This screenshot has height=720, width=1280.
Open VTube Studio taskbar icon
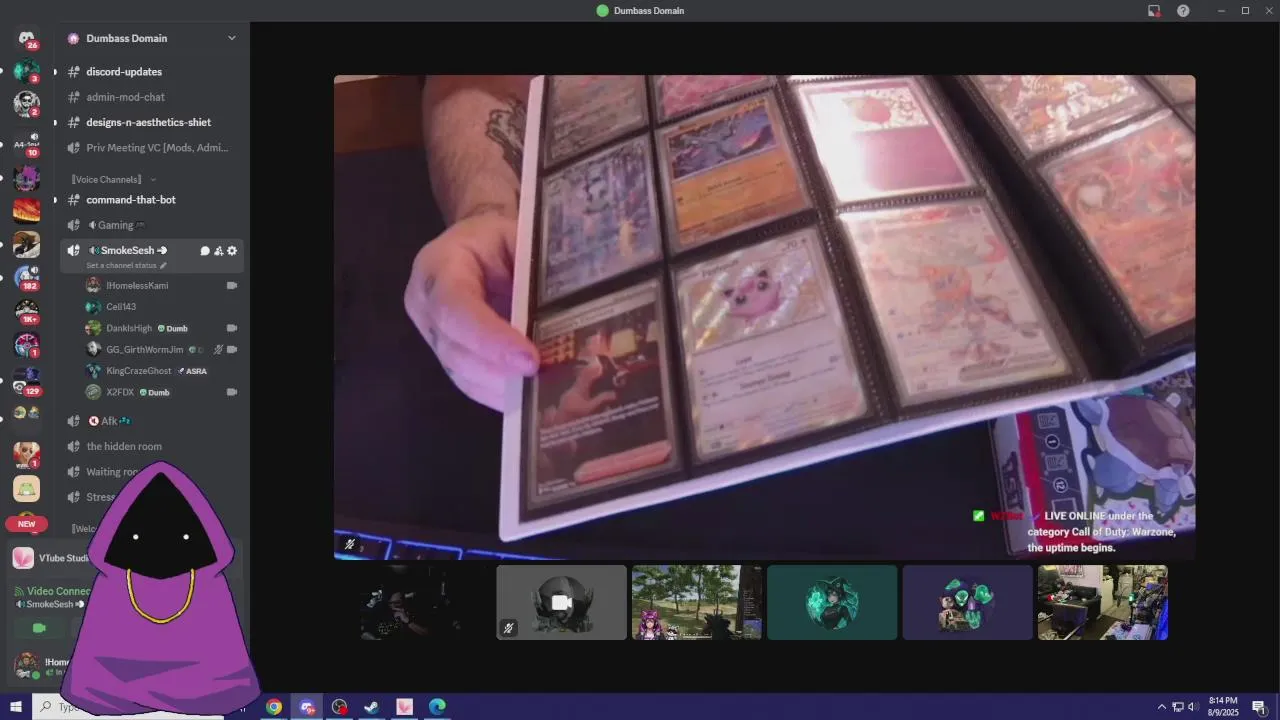[x=404, y=707]
